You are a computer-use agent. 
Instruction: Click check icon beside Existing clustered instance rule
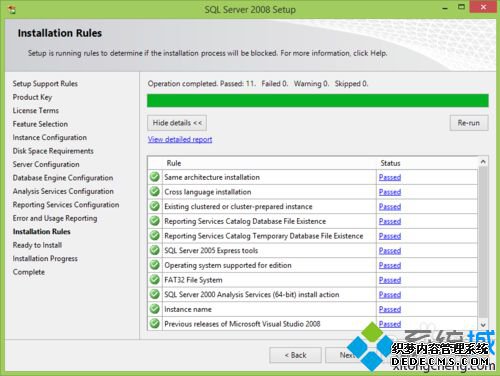click(x=155, y=206)
